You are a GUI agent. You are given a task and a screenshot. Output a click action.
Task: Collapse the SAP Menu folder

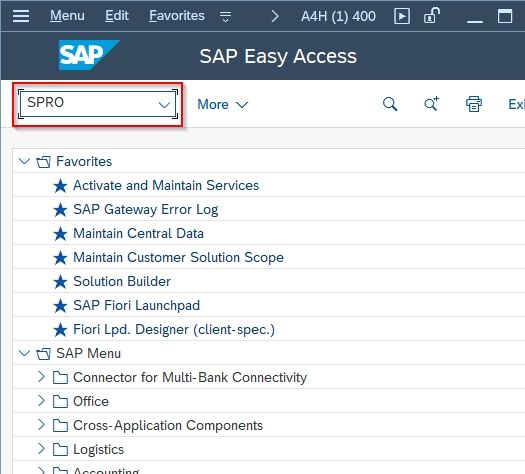coord(24,353)
